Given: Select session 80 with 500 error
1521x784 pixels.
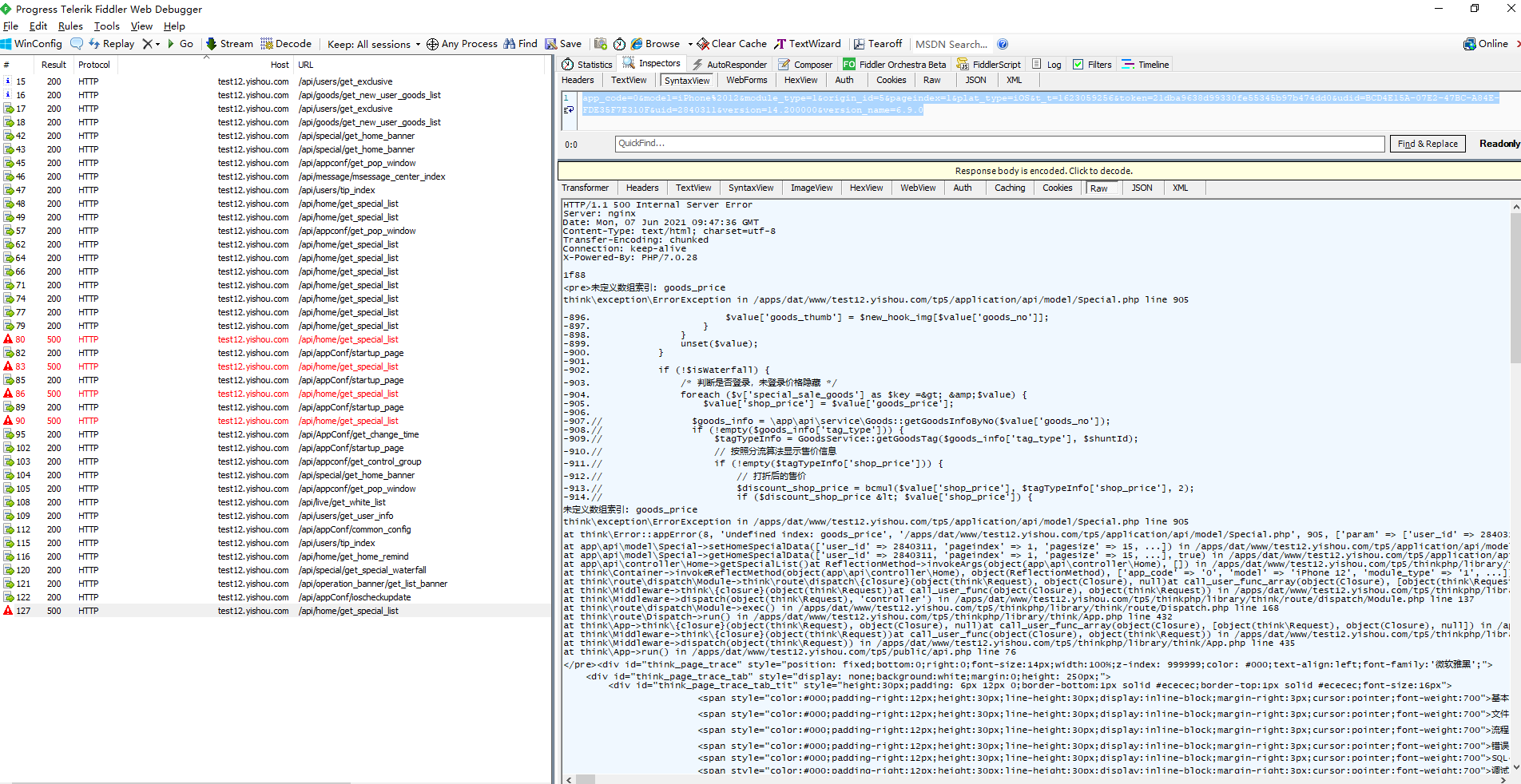Looking at the screenshot, I should tap(276, 339).
